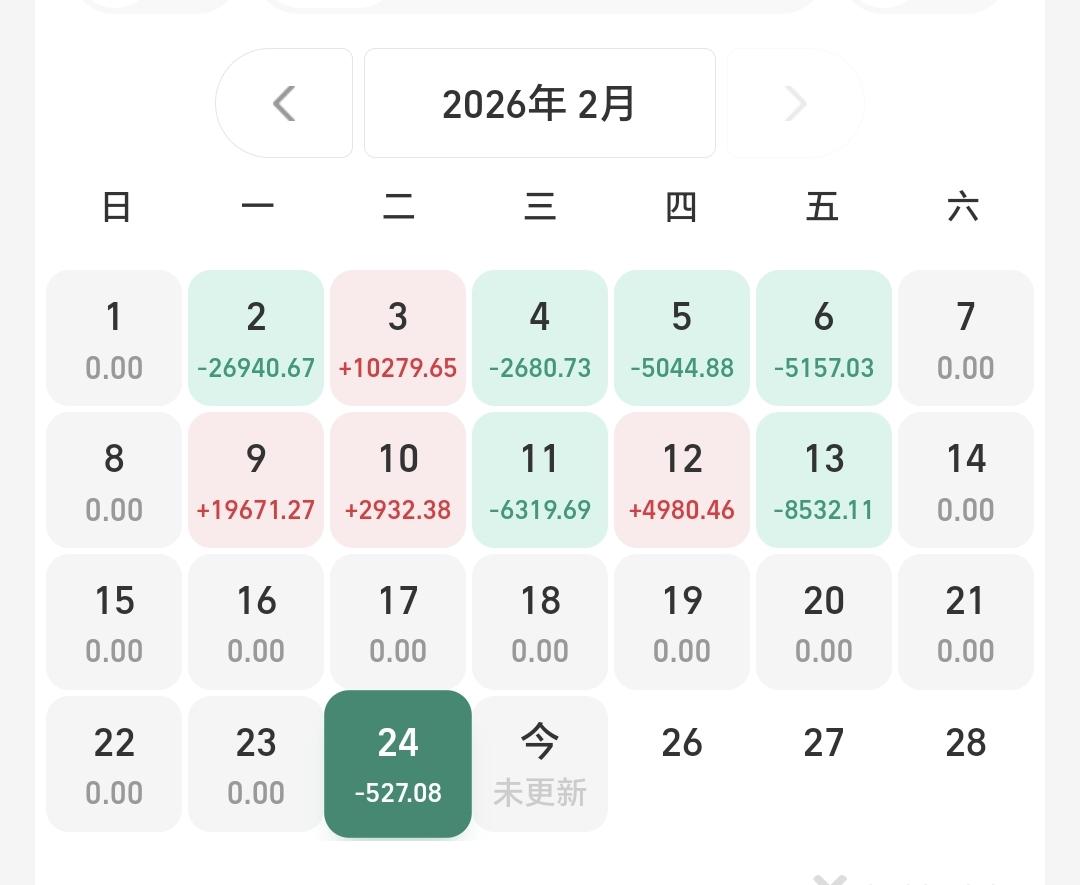Screen dimensions: 1080x885
Task: Tap day 28 in the calendar
Action: coord(966,742)
